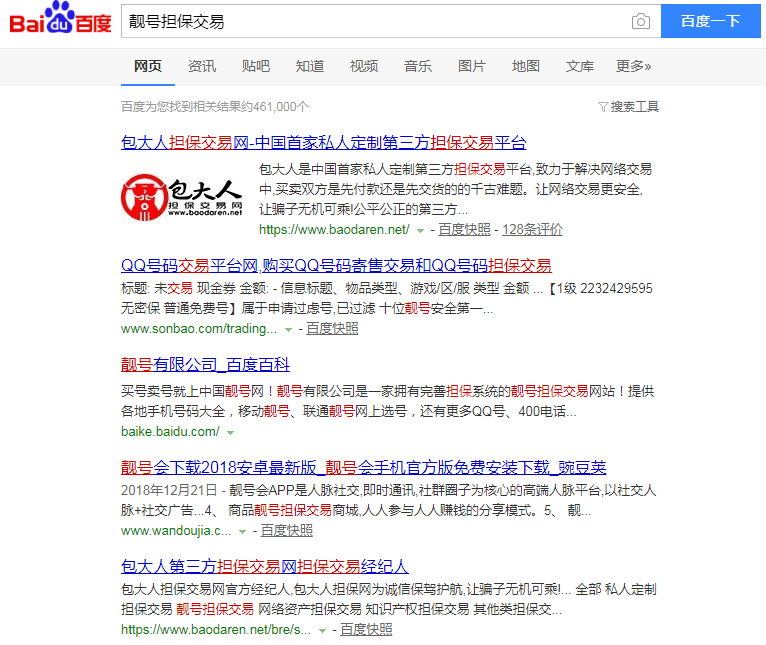
Task: Click the 搜索工具 filter icon
Action: pyautogui.click(x=603, y=107)
